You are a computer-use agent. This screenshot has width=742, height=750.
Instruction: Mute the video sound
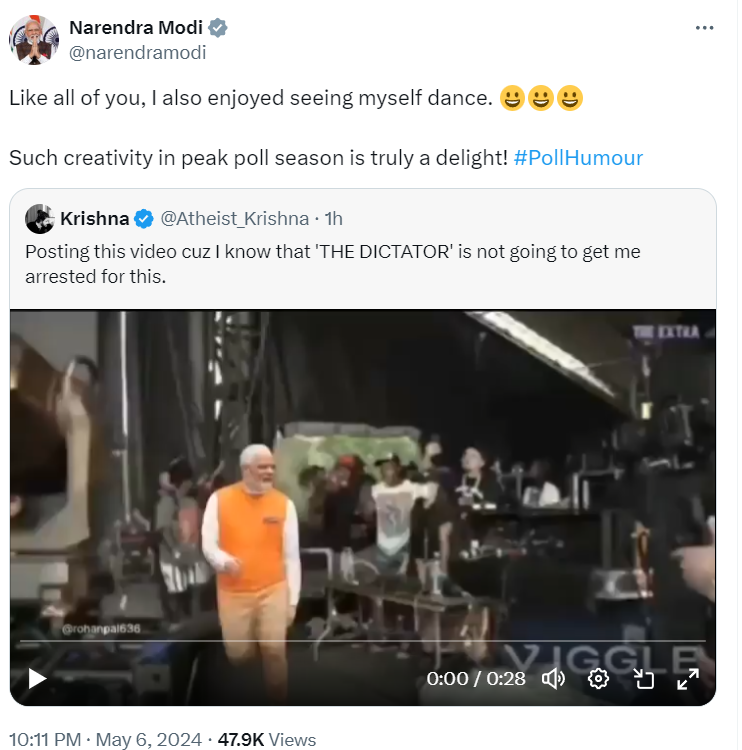553,679
